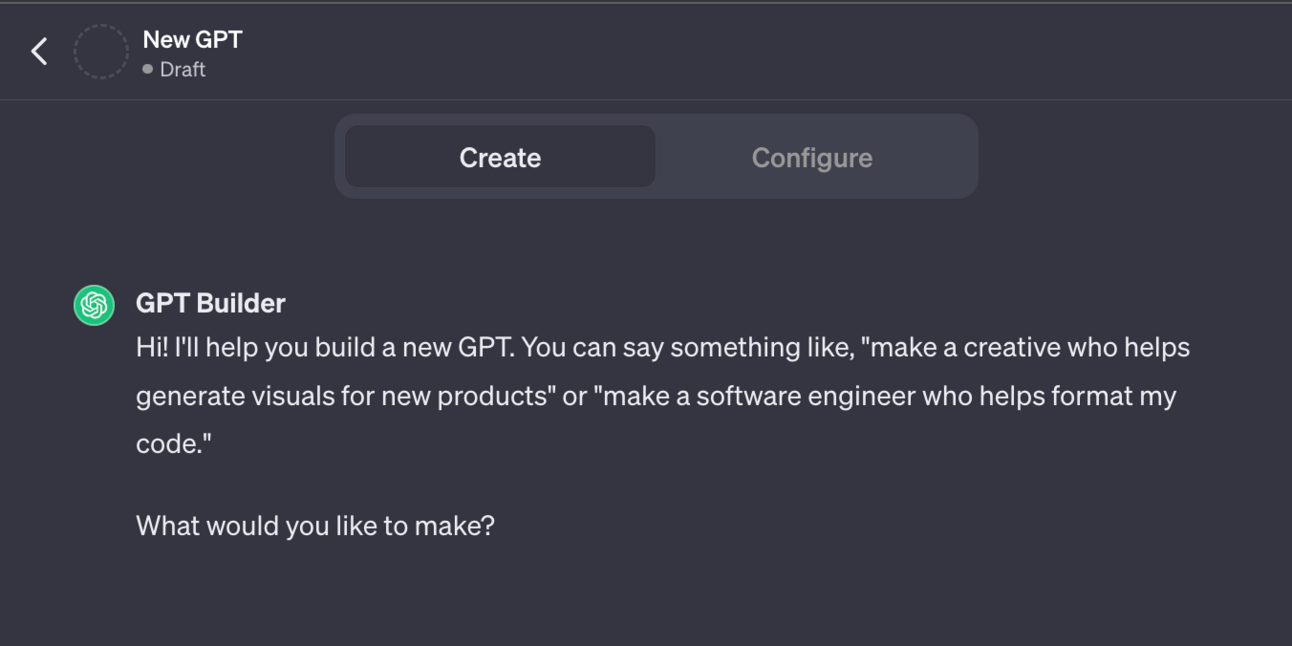Click the "What would you like to make?" question
Image resolution: width=1292 pixels, height=646 pixels.
pos(315,525)
